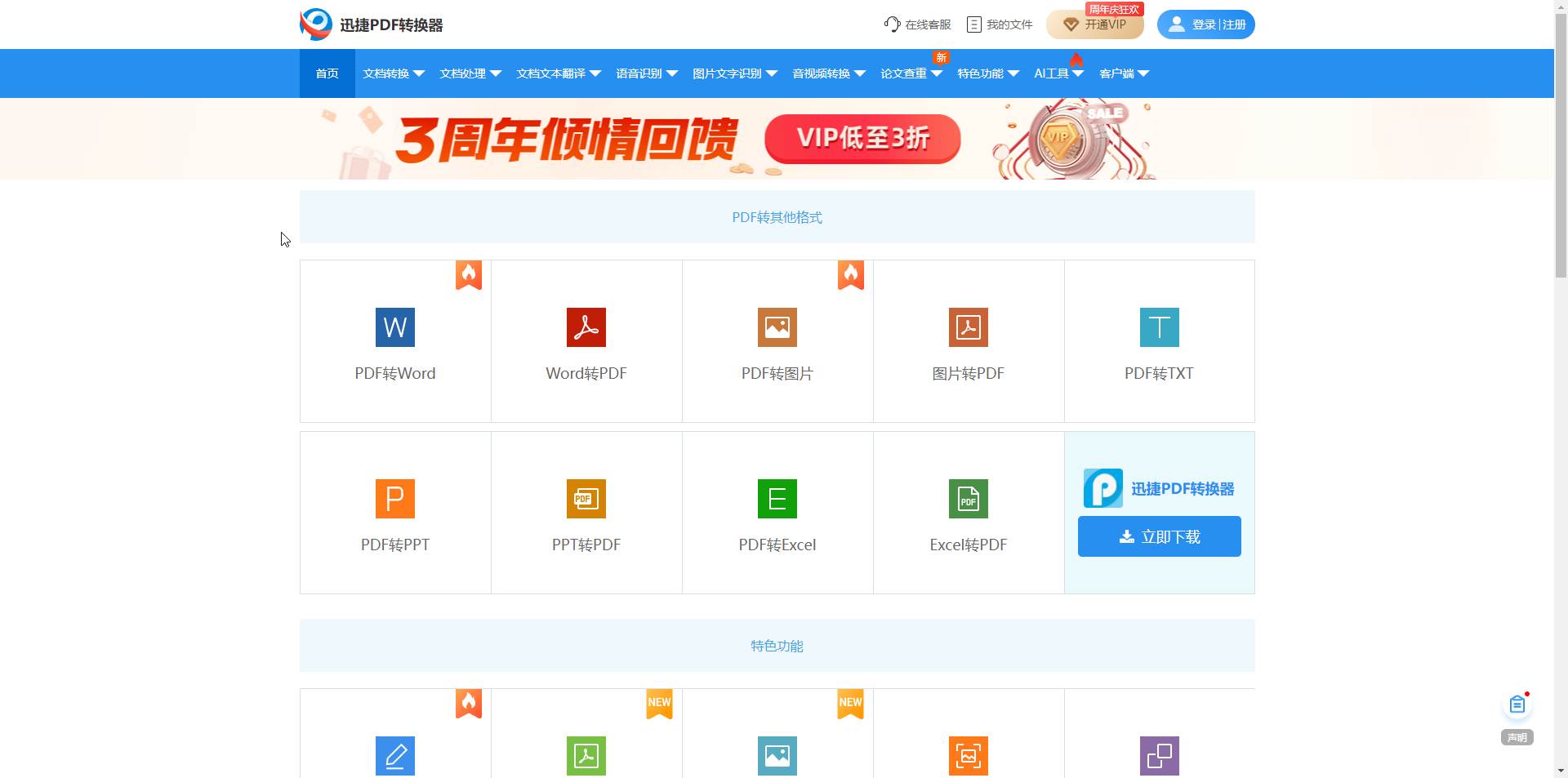This screenshot has width=1568, height=778.
Task: Click the user avatar icon
Action: tap(1176, 24)
